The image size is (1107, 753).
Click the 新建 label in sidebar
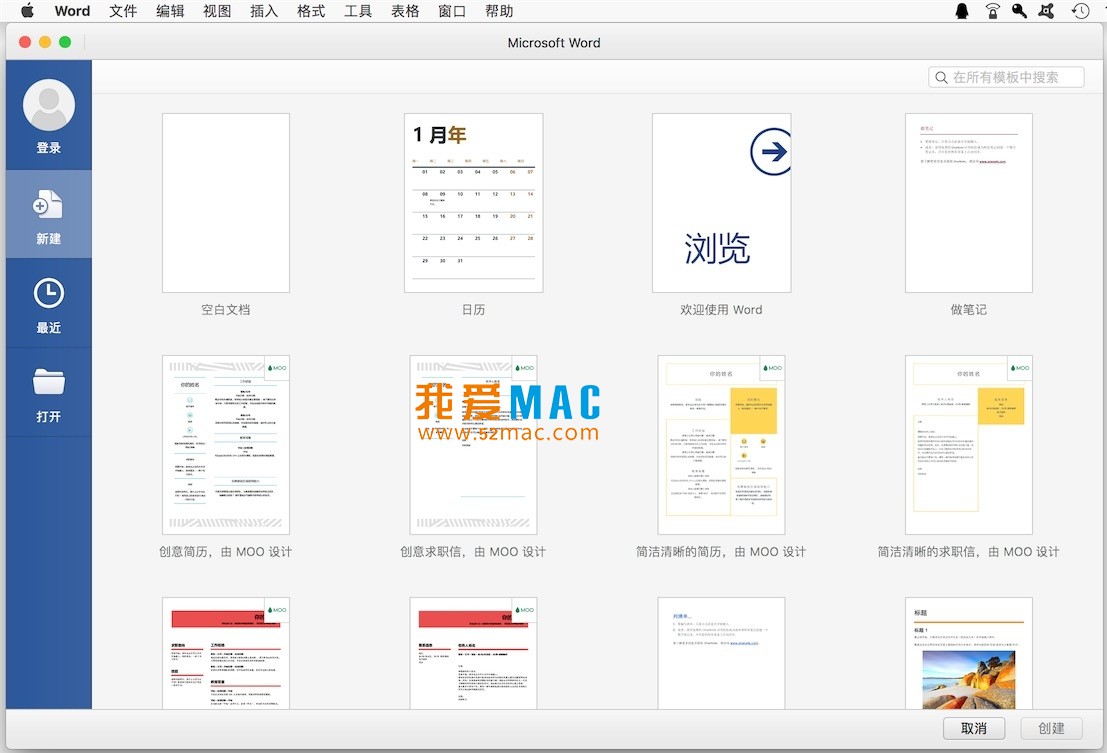tap(49, 239)
